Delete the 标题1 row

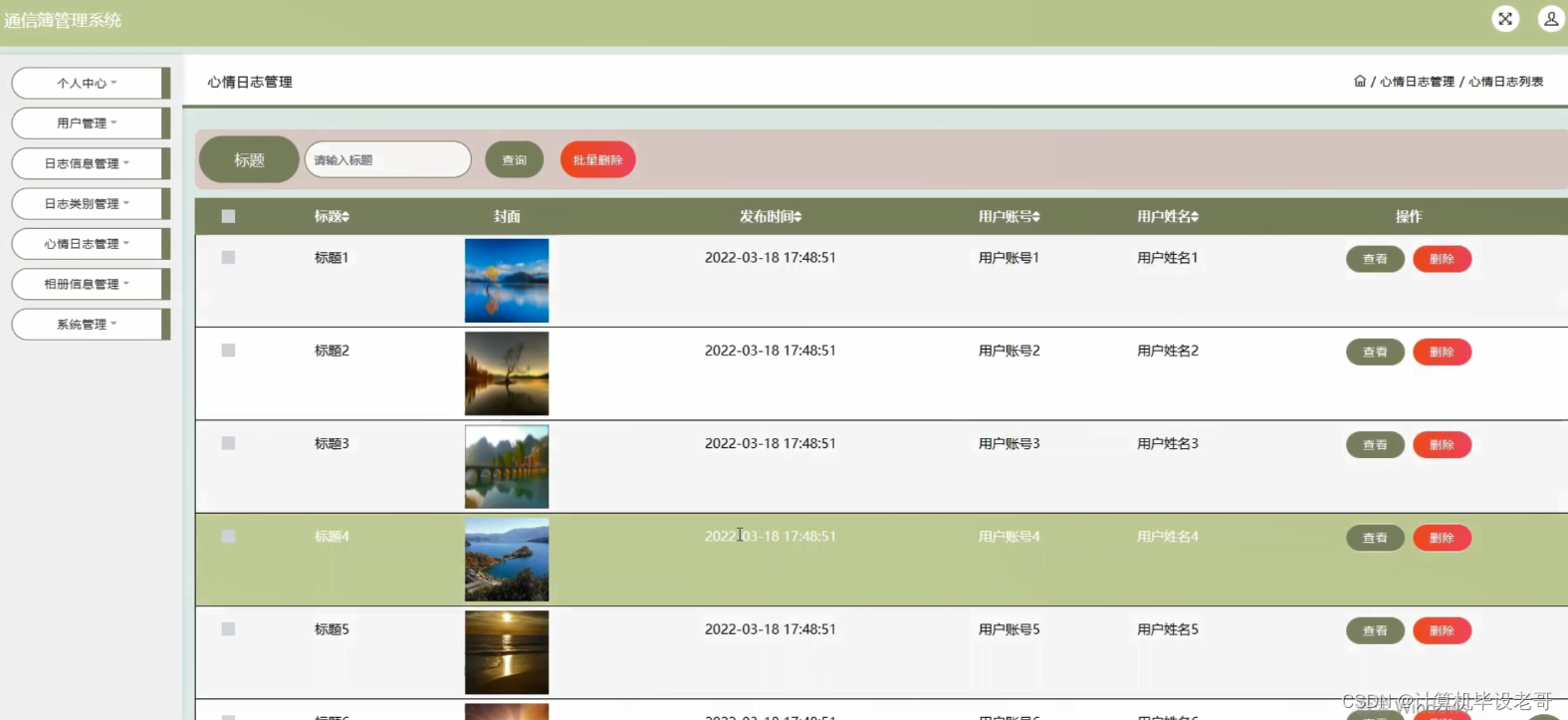point(1442,259)
